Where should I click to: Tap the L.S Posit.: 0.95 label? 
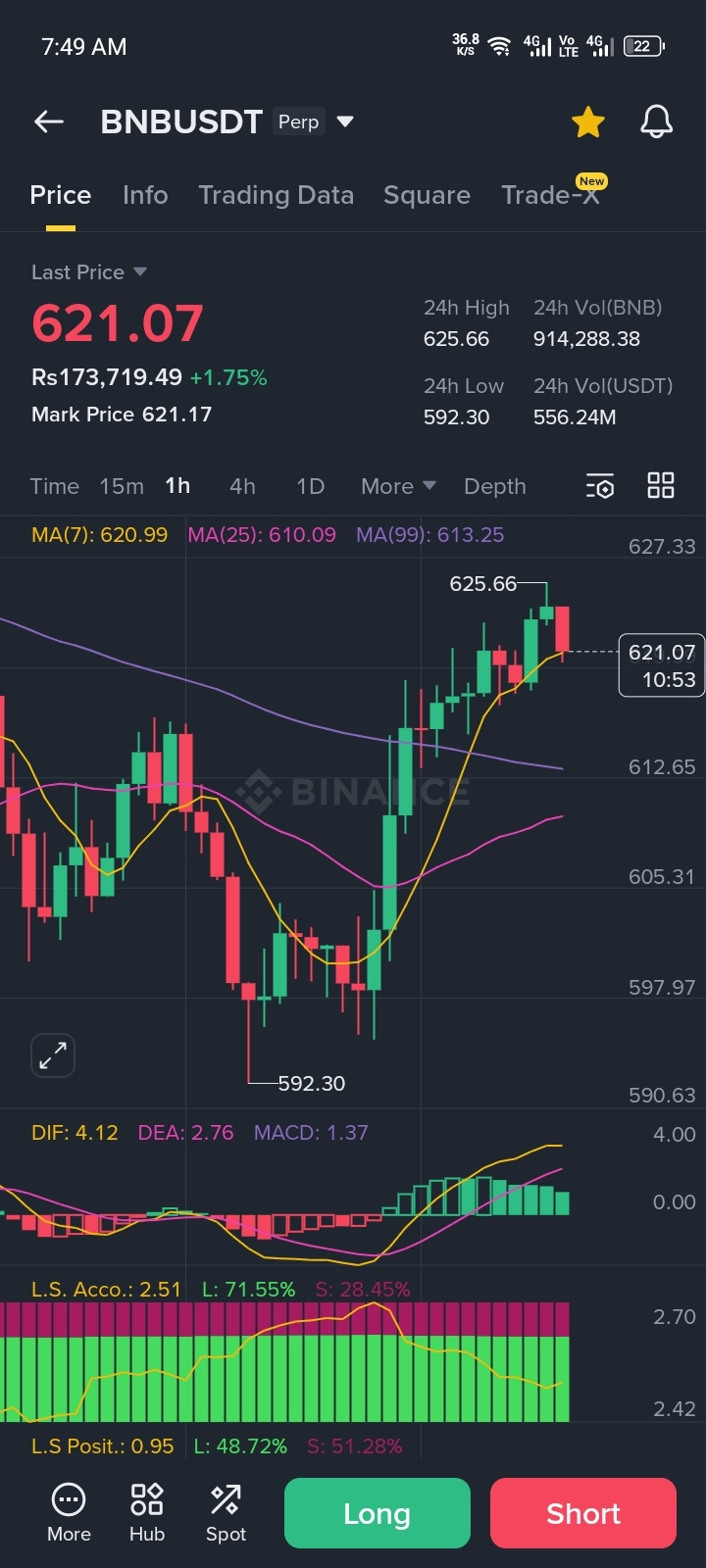pyautogui.click(x=102, y=1446)
